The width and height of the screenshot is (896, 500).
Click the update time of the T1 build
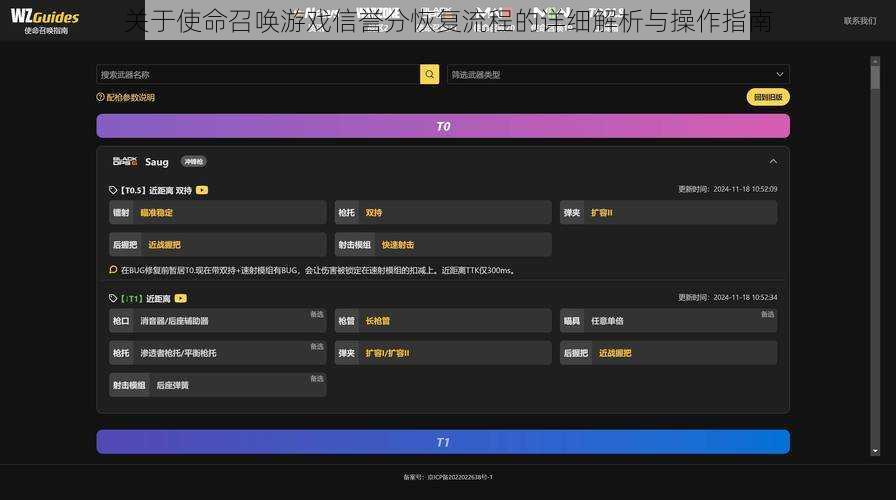coord(727,297)
